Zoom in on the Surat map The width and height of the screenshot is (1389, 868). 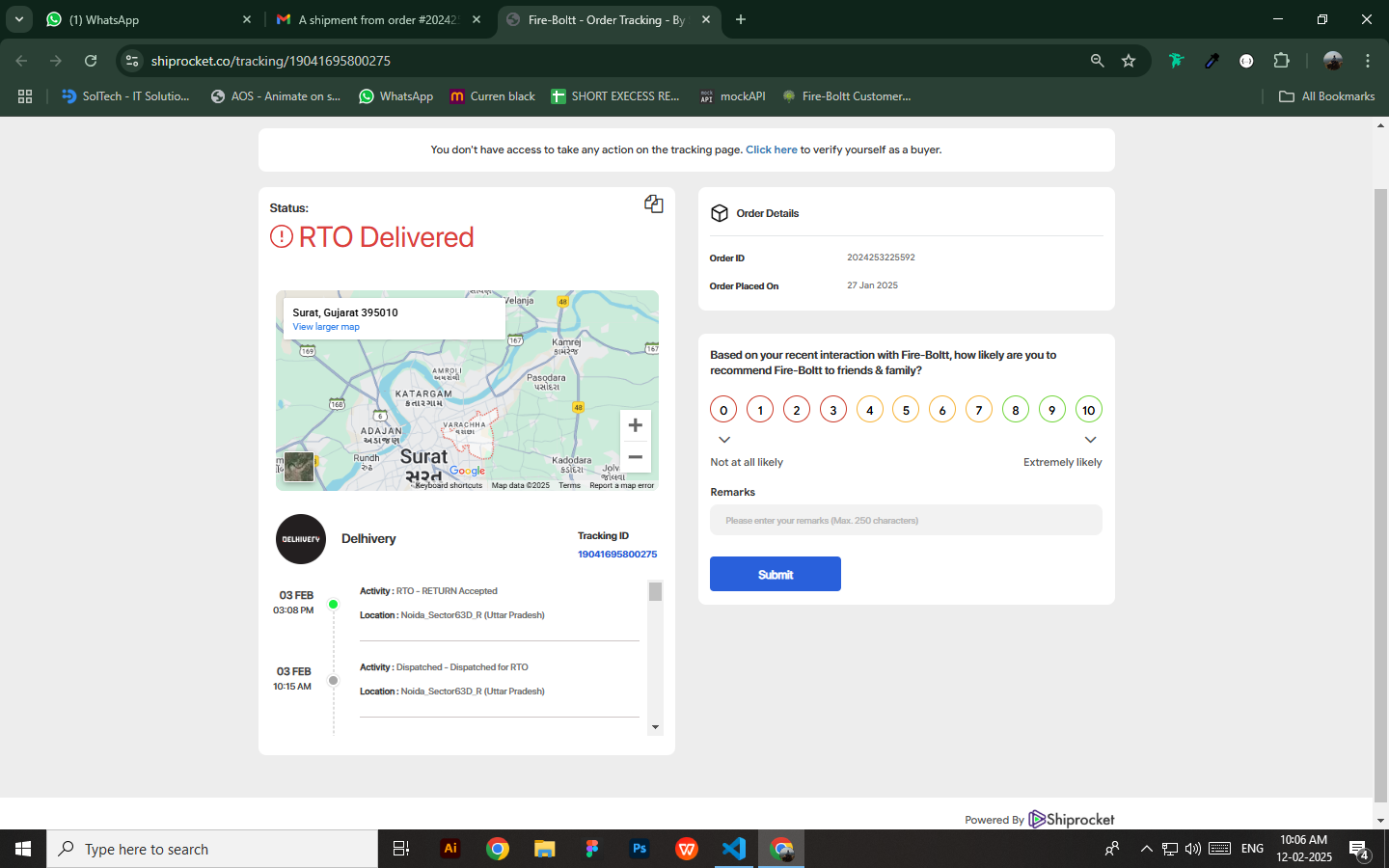(635, 425)
